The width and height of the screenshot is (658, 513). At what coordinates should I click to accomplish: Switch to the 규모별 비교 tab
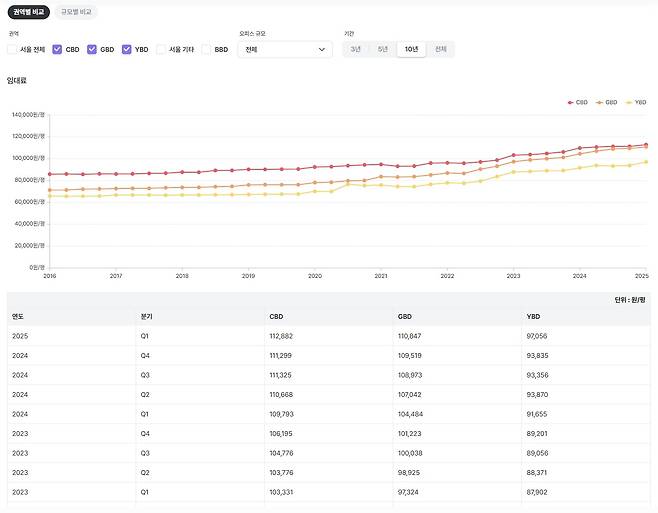click(x=76, y=12)
